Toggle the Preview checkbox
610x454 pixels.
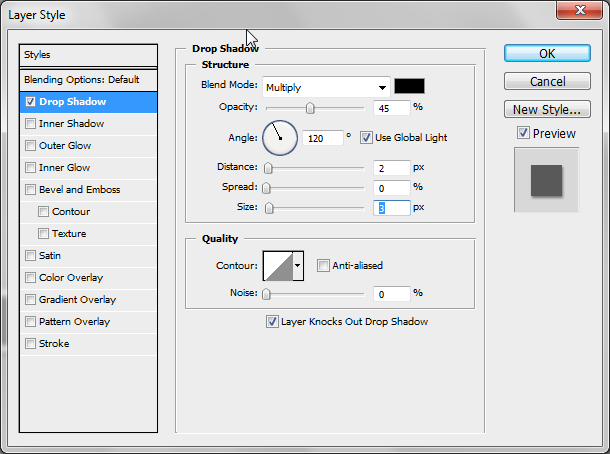click(x=523, y=133)
